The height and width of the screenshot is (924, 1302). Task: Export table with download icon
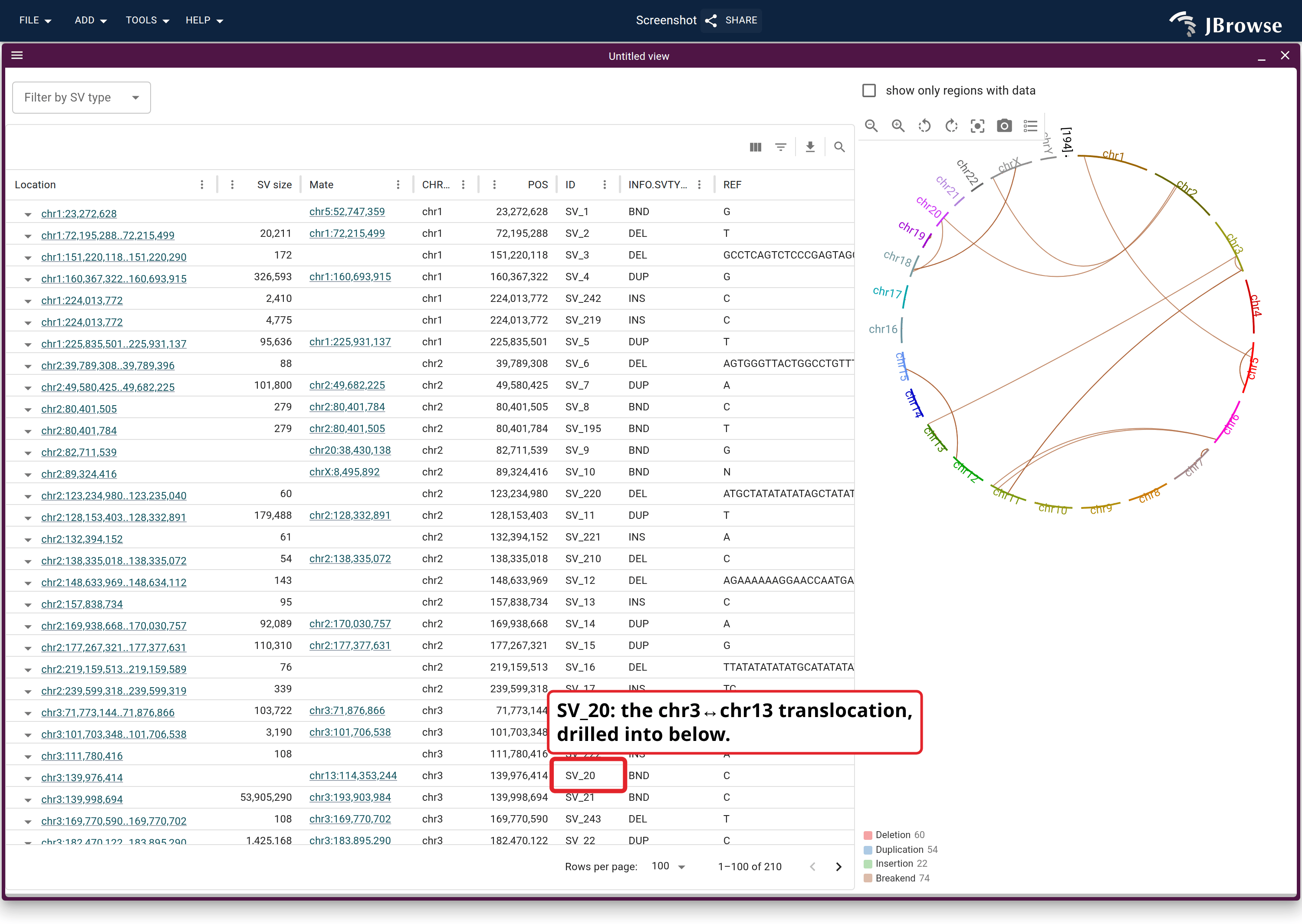810,147
